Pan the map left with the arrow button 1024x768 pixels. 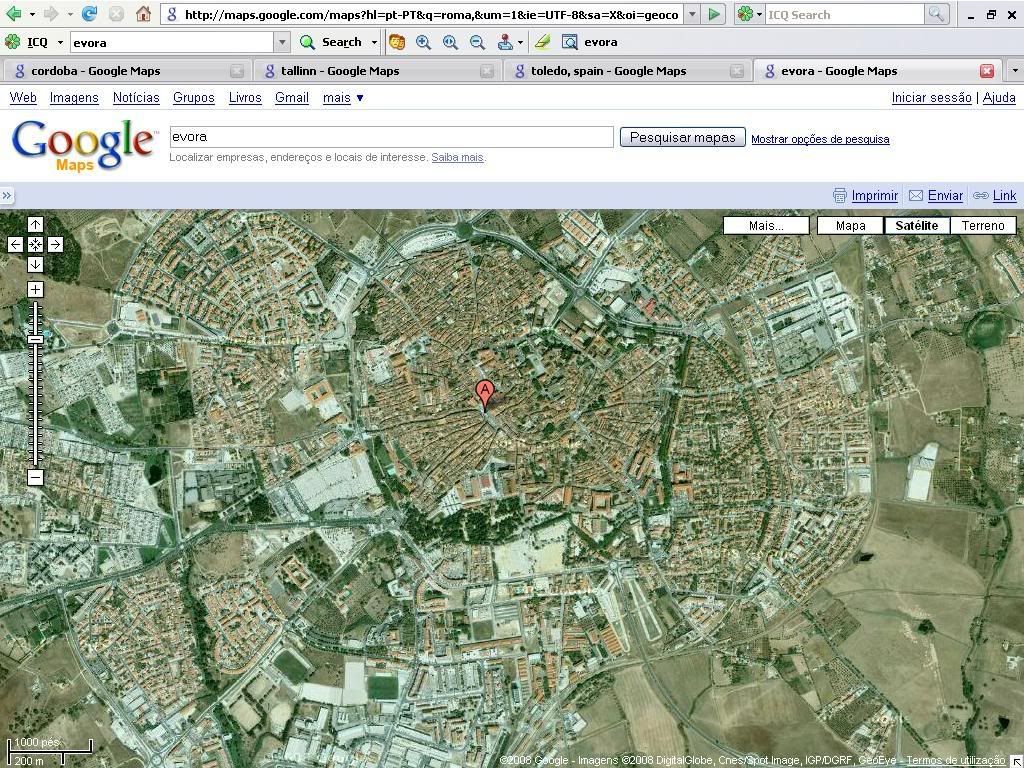(x=15, y=244)
